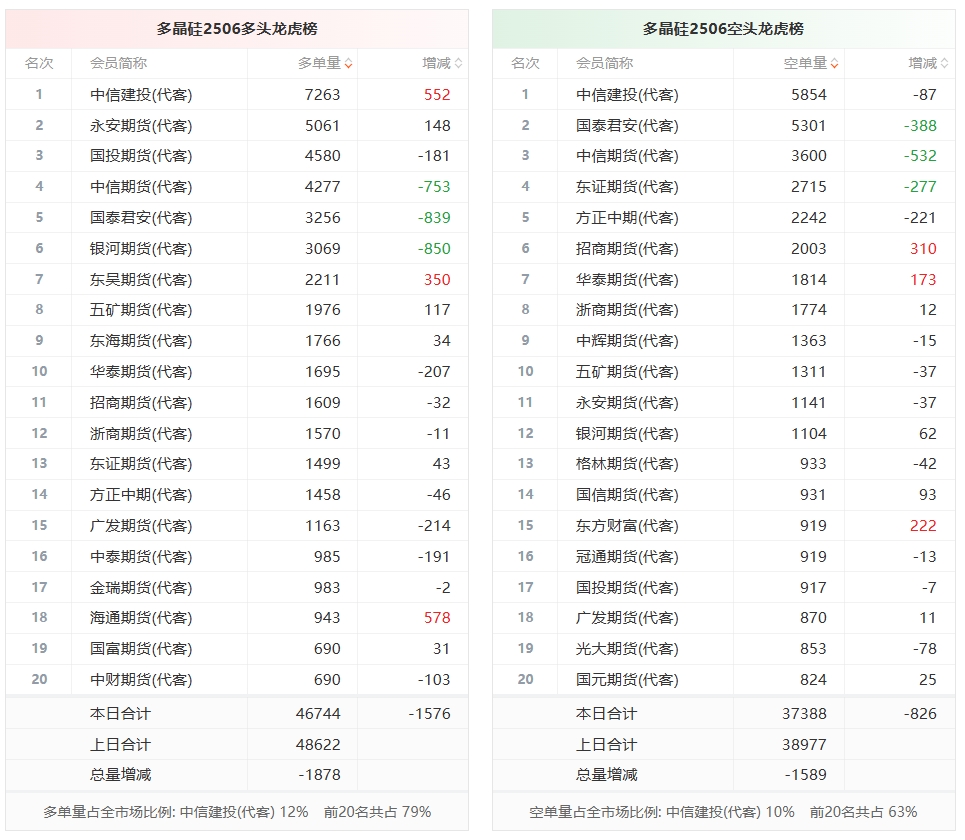Click sort arrows beside long table 增减

coord(458,63)
